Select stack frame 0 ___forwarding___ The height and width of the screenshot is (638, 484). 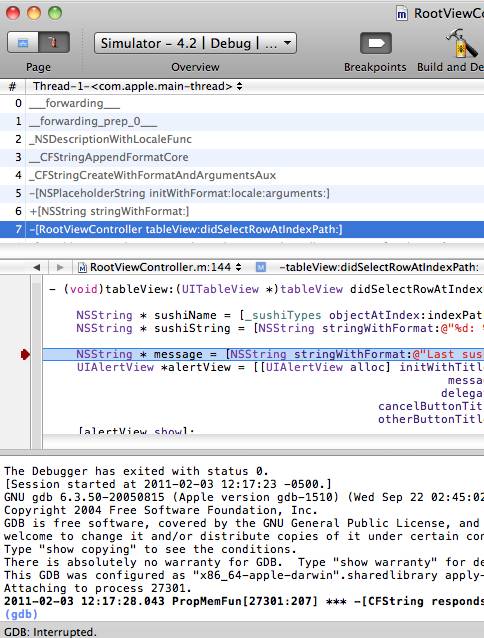coord(242,103)
